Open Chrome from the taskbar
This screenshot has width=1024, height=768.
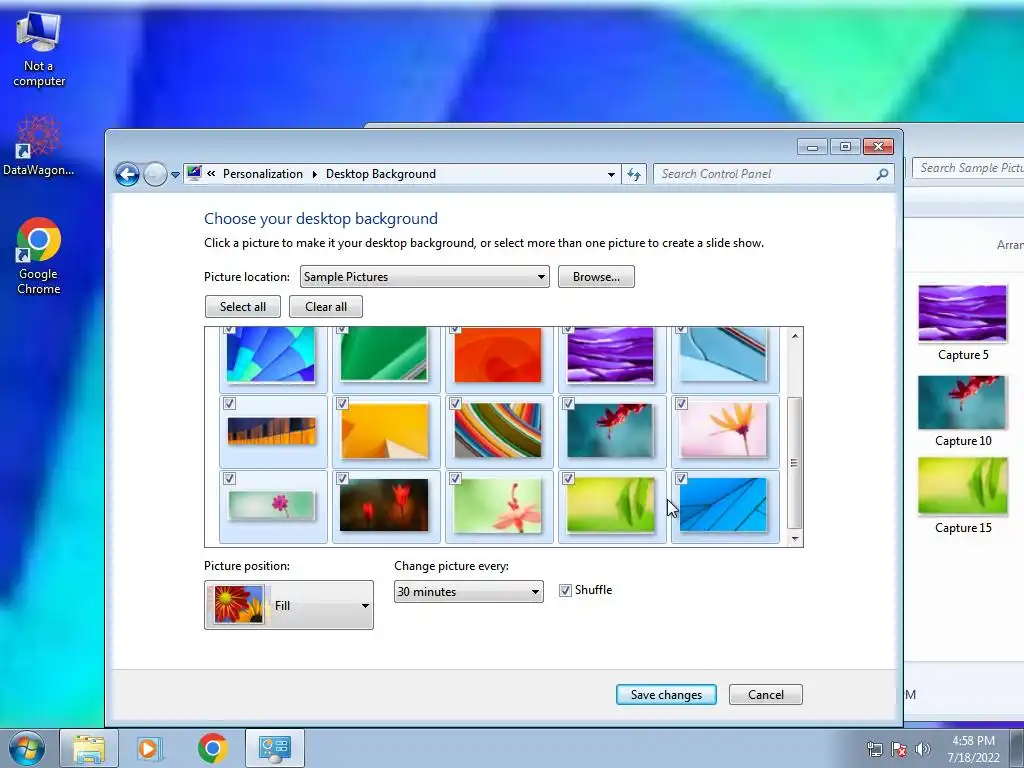(212, 748)
